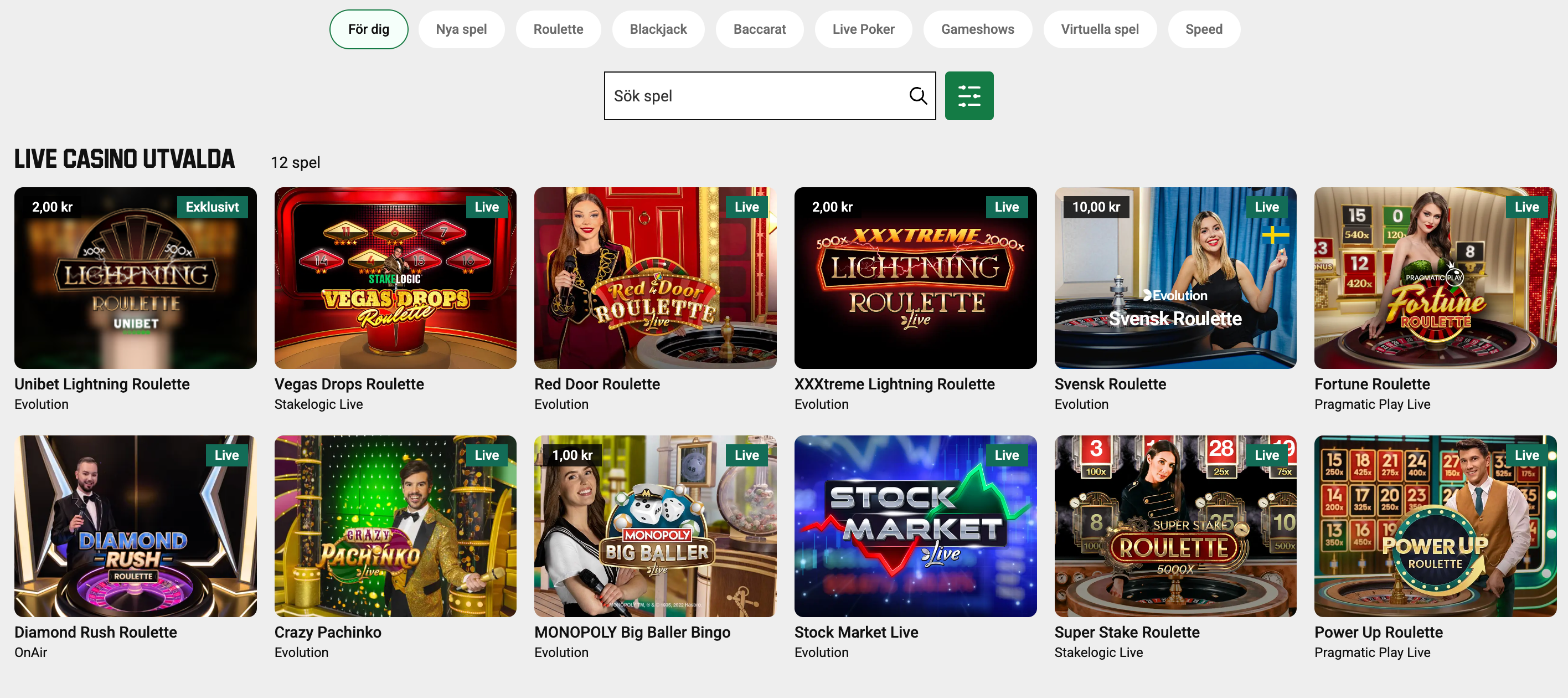Go to the Baccarat tab
The width and height of the screenshot is (1568, 698).
[759, 29]
